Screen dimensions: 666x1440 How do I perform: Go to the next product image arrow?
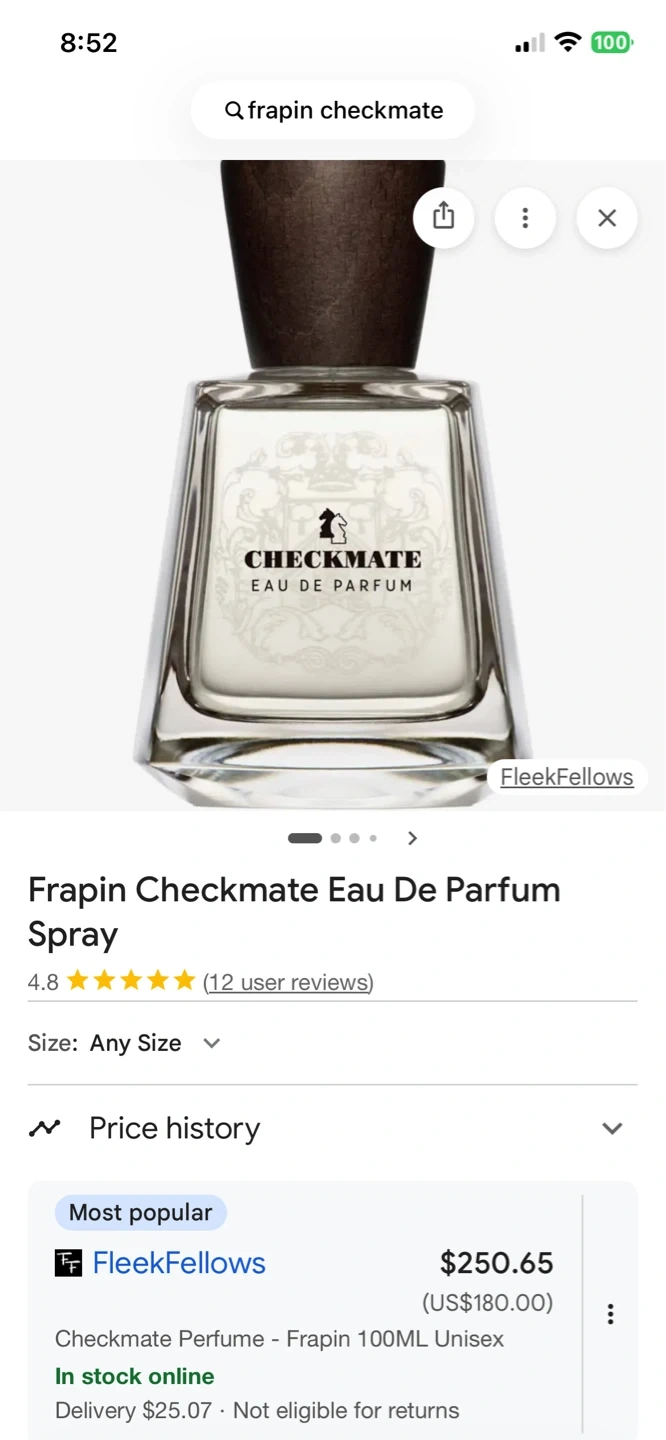pos(412,838)
